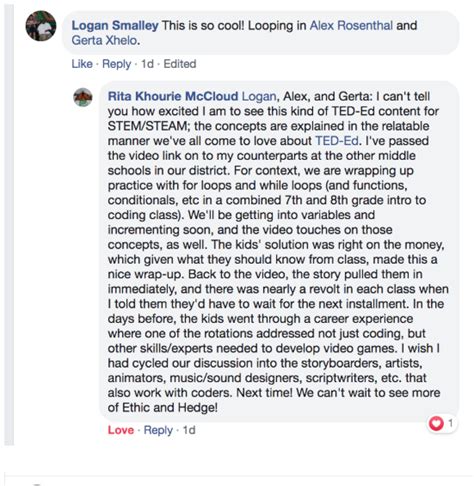This screenshot has width=474, height=486.
Task: View the reaction count of 1
Action: (x=450, y=423)
